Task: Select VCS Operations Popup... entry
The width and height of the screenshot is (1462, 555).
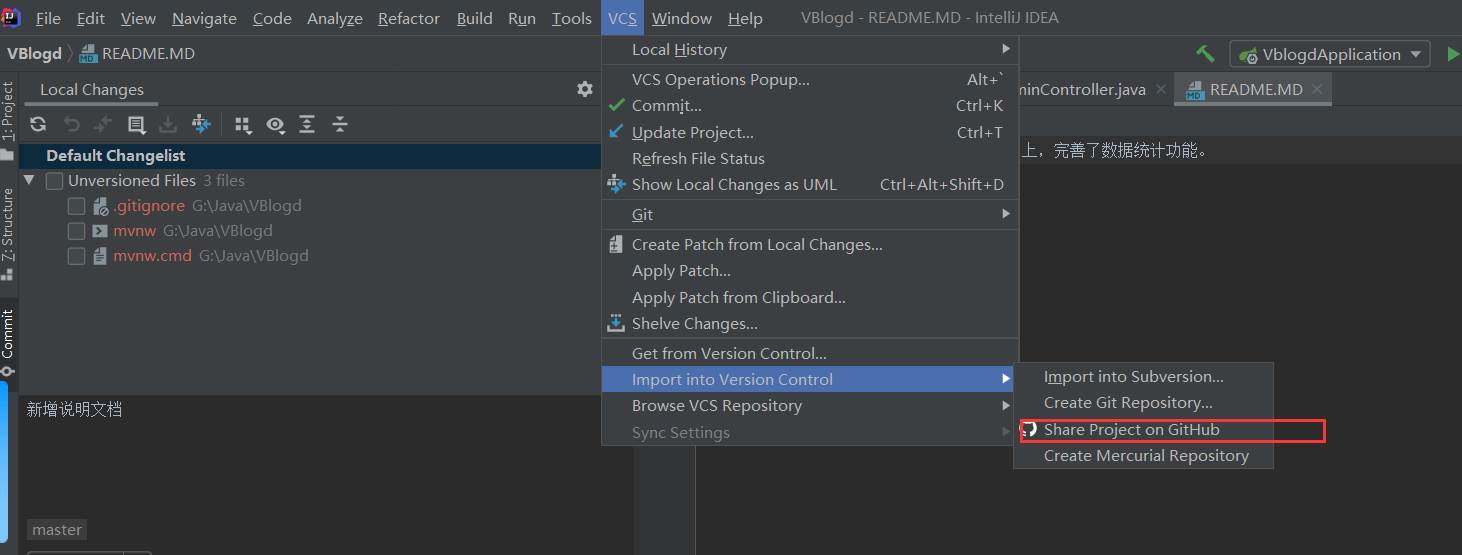Action: pyautogui.click(x=810, y=79)
